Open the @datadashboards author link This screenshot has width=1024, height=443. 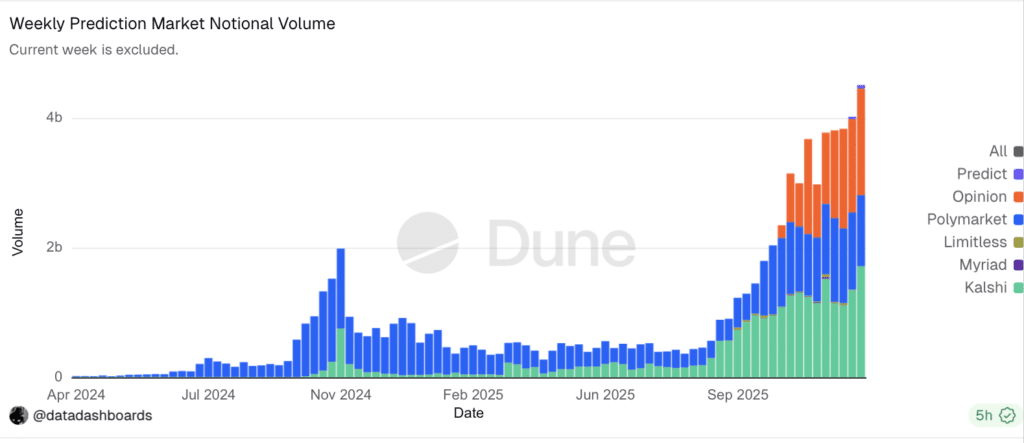[92, 416]
